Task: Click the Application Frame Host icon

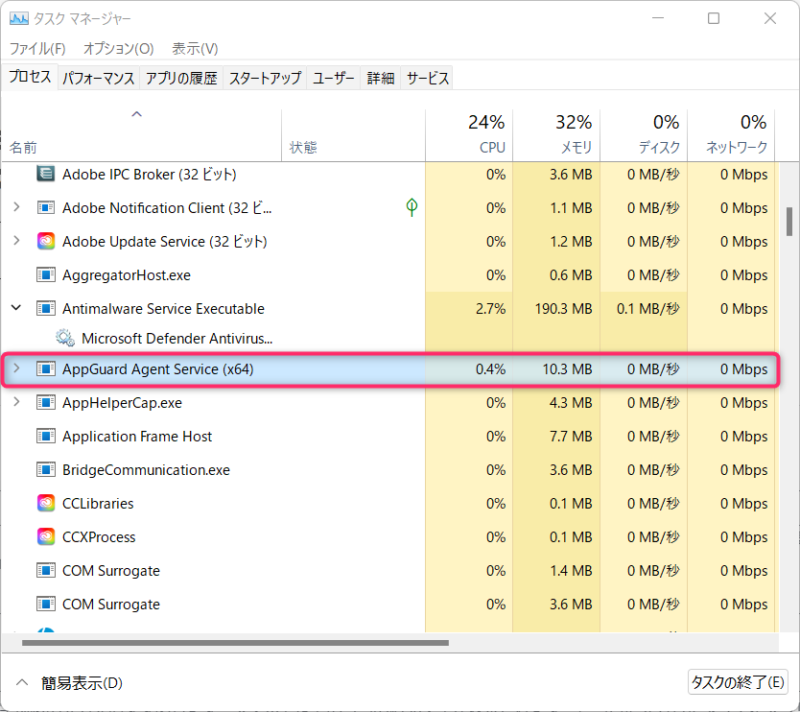Action: pos(45,436)
